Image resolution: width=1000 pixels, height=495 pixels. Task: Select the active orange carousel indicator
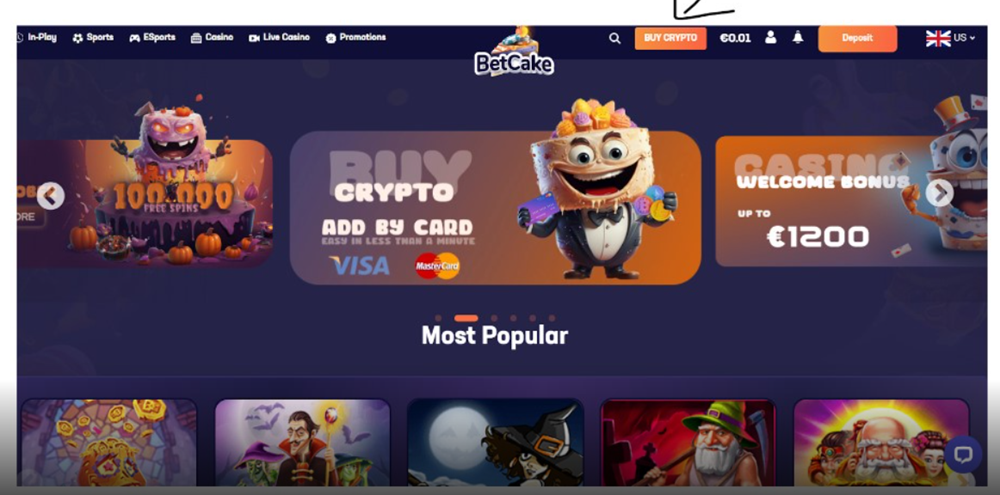coord(466,318)
